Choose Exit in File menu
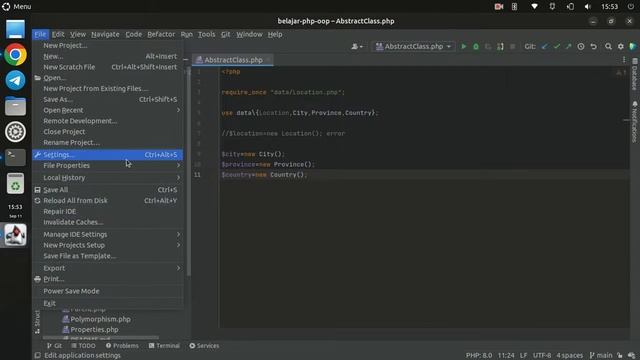The image size is (640, 360). click(x=108, y=303)
